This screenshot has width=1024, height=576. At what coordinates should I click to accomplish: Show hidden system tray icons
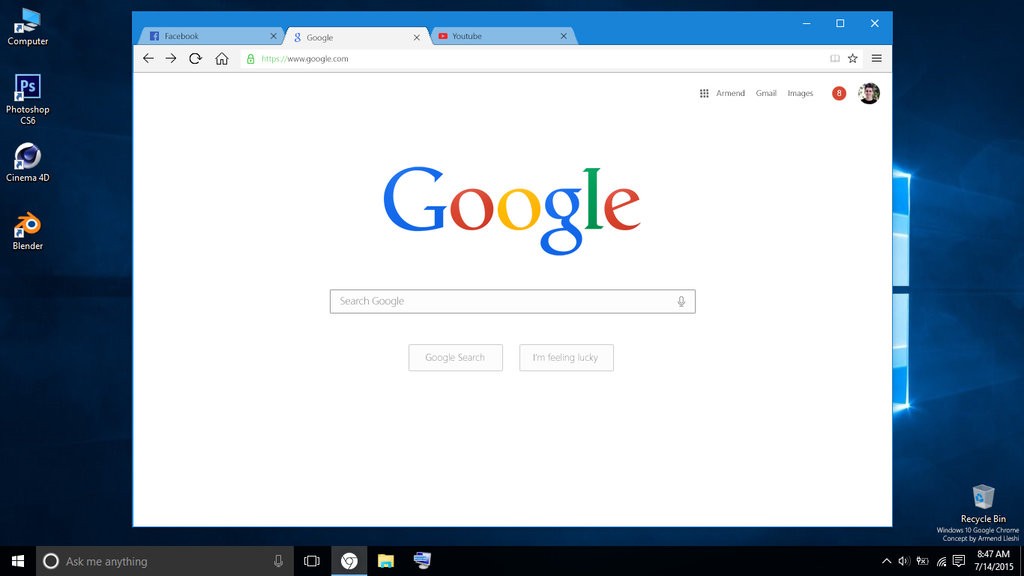[x=886, y=561]
